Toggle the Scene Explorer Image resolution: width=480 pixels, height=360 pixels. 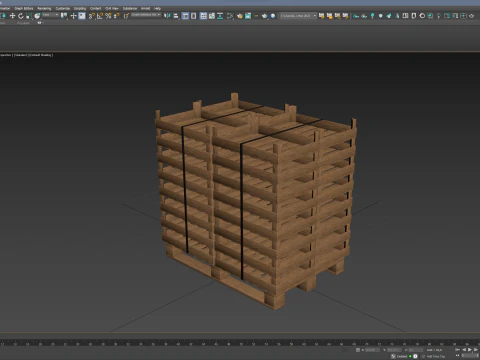185,16
